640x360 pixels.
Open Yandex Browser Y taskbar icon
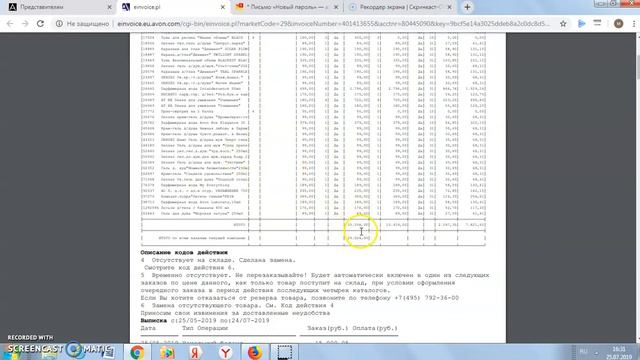[225, 352]
